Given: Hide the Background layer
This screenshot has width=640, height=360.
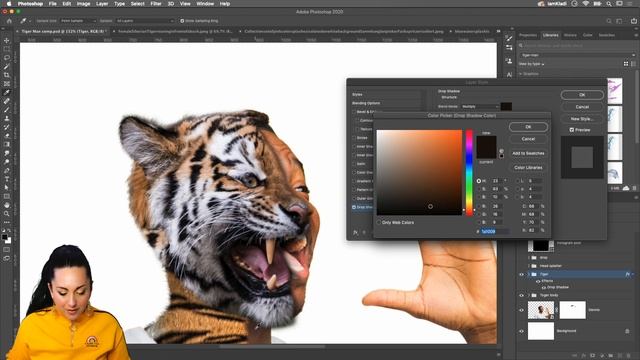Looking at the screenshot, I should [x=521, y=331].
